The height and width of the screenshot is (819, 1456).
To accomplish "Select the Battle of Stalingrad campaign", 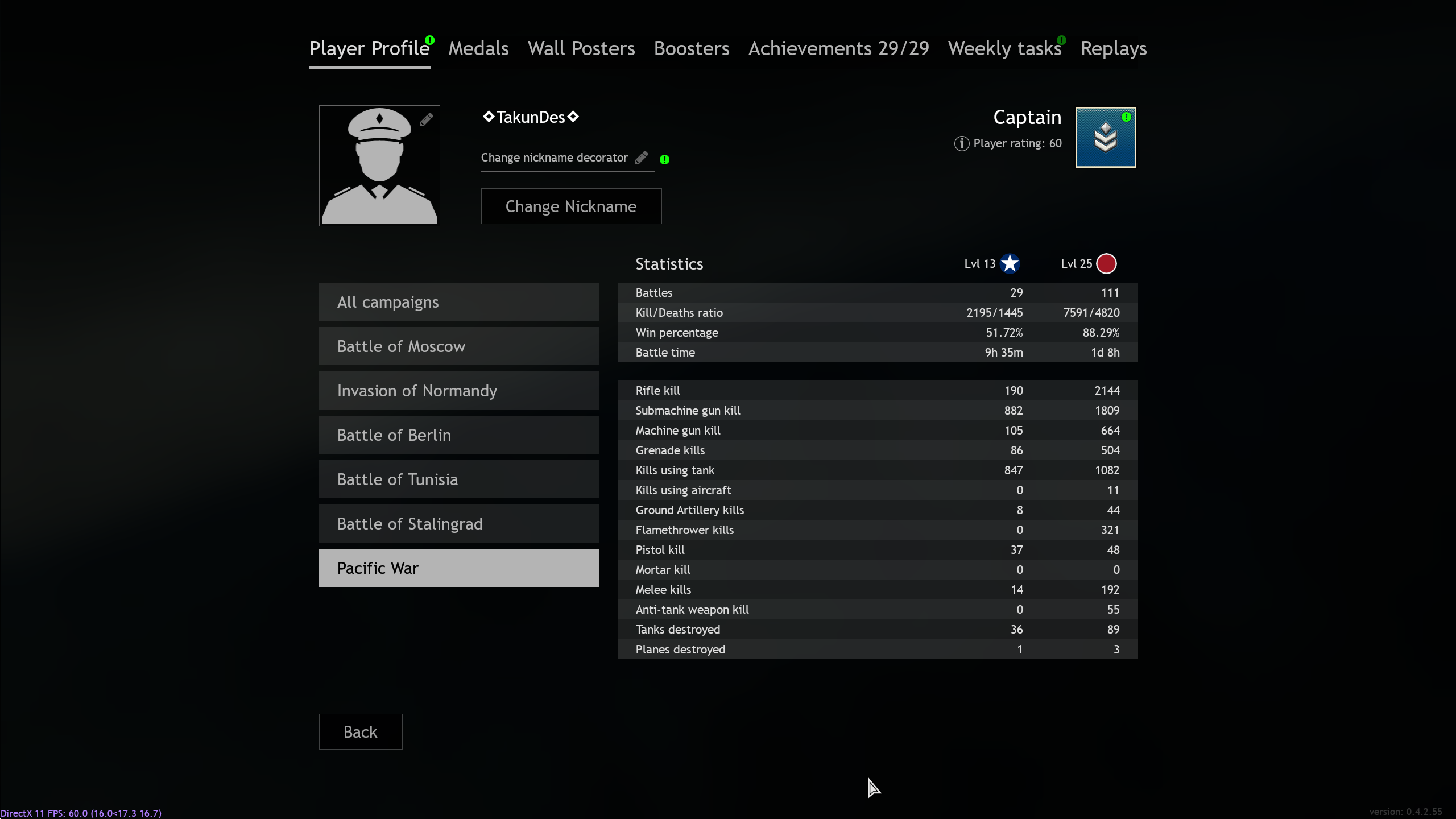I will point(459,524).
